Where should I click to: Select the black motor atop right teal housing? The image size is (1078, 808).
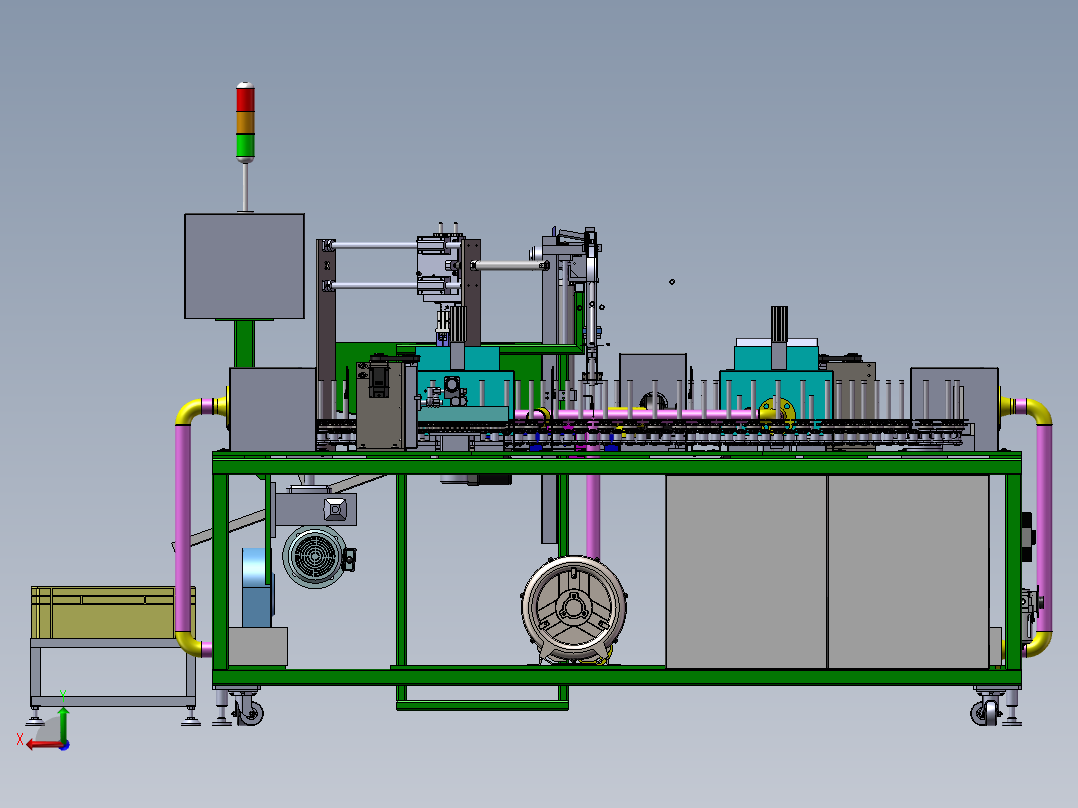click(778, 323)
